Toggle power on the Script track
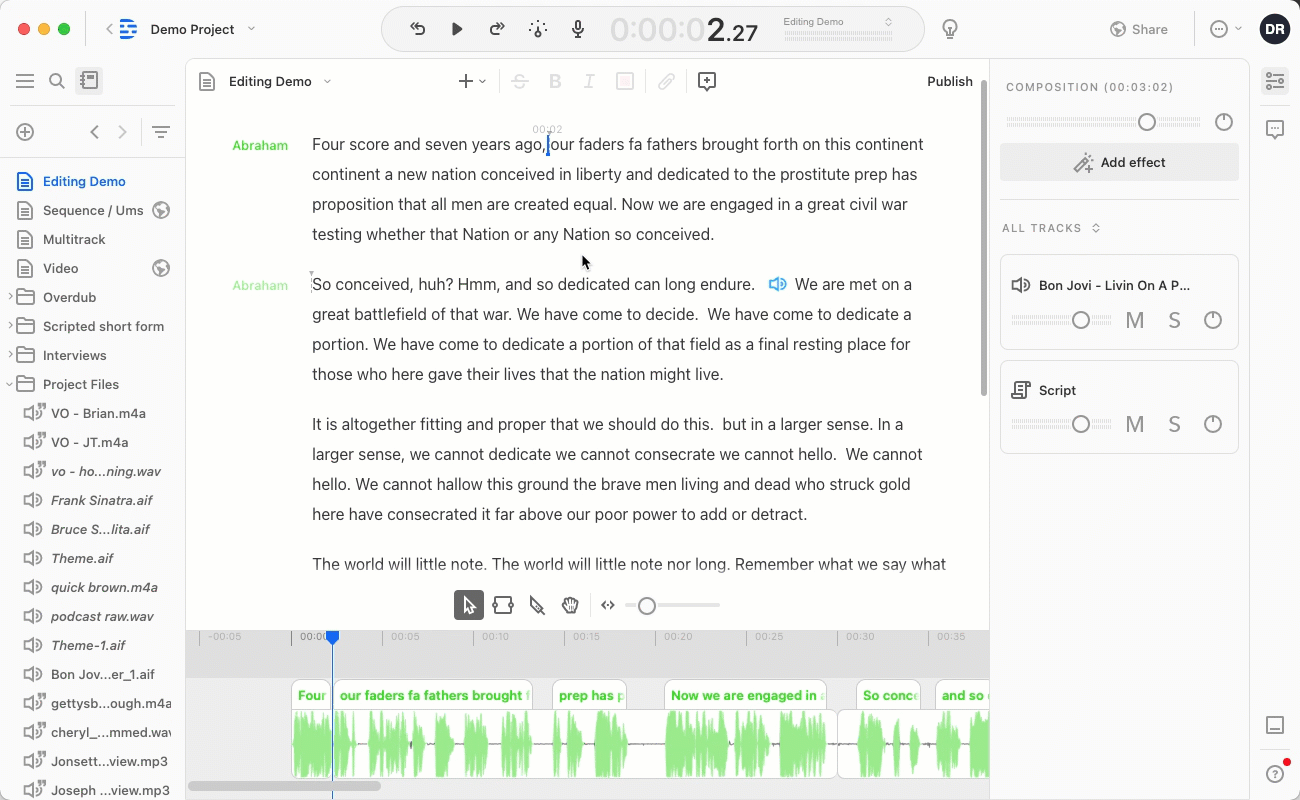This screenshot has width=1300, height=800. [1213, 424]
